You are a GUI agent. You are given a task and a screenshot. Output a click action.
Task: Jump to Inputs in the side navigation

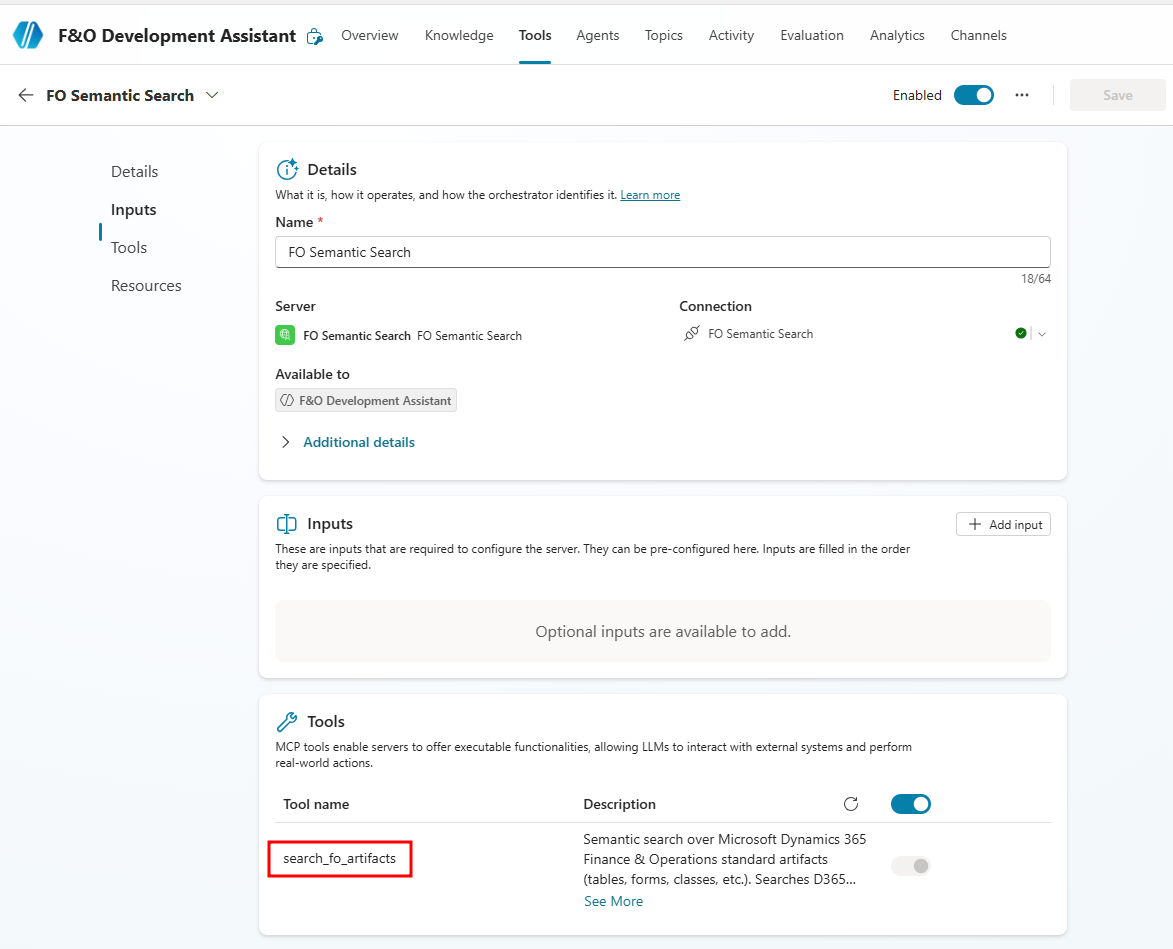point(134,209)
